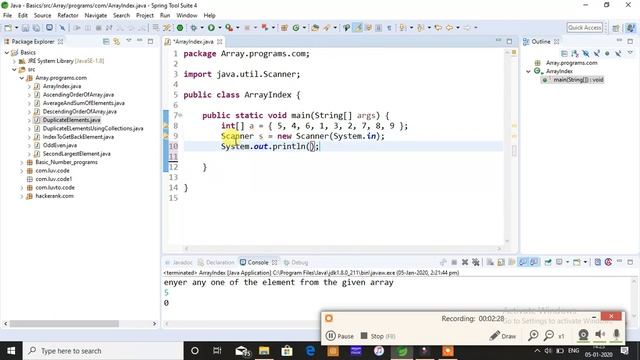Open Package Explorer view menu arrow

coord(128,41)
